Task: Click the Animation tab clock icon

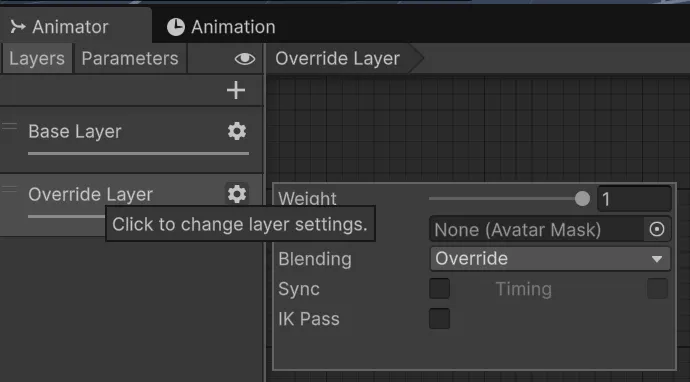Action: click(176, 27)
